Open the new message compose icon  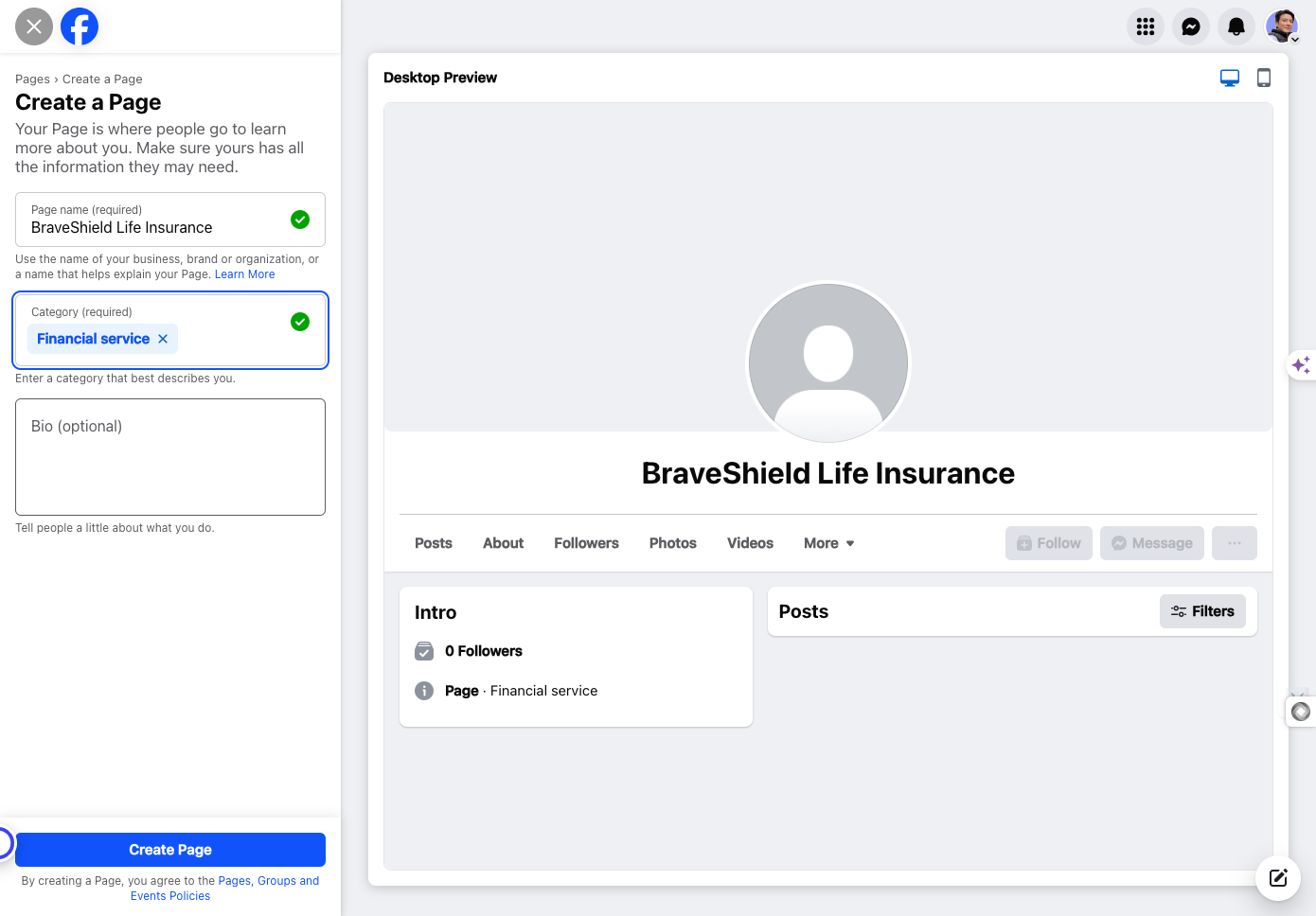1278,877
